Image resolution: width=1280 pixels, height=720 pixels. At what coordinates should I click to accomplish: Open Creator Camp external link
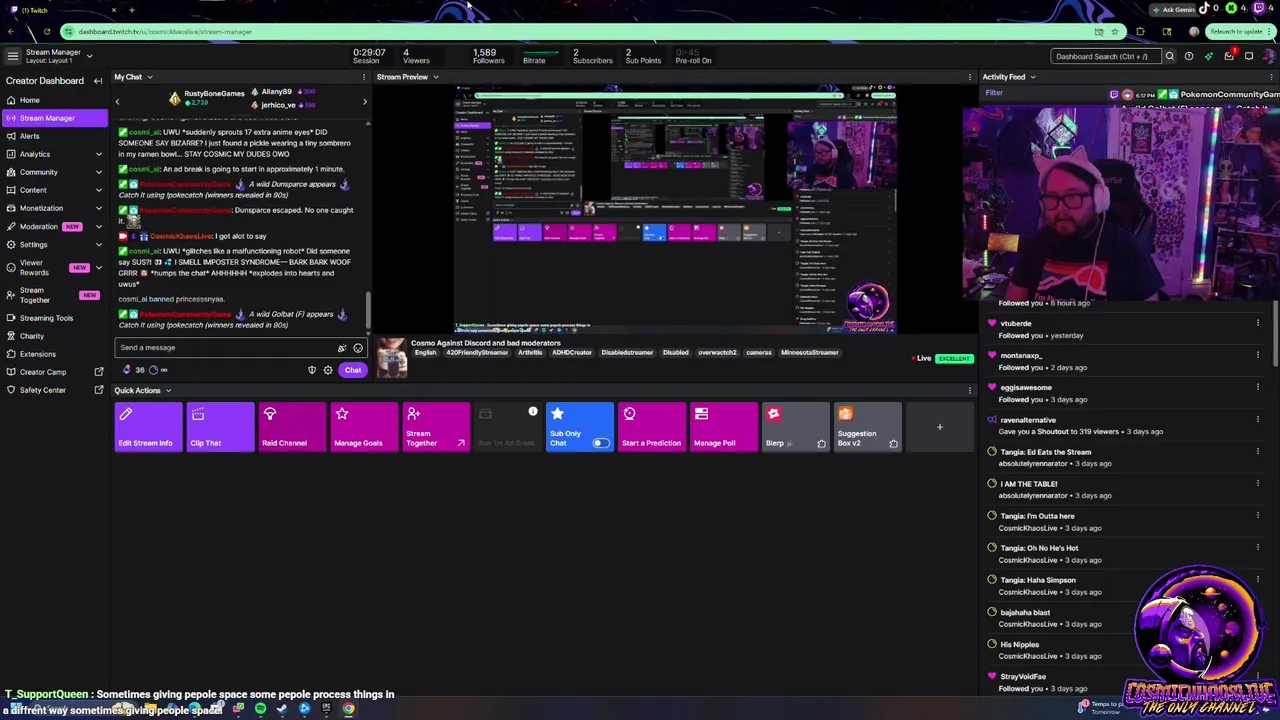pyautogui.click(x=54, y=372)
